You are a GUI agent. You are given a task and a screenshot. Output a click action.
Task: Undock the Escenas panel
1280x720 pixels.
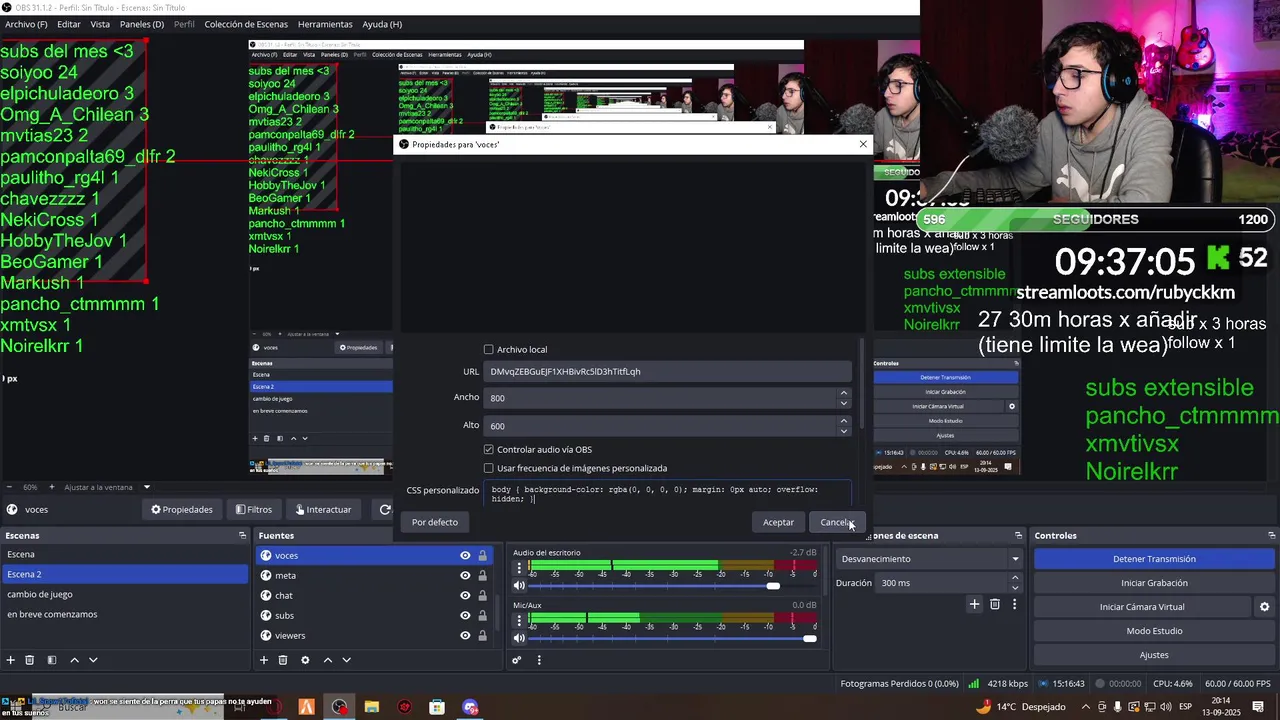pos(242,536)
